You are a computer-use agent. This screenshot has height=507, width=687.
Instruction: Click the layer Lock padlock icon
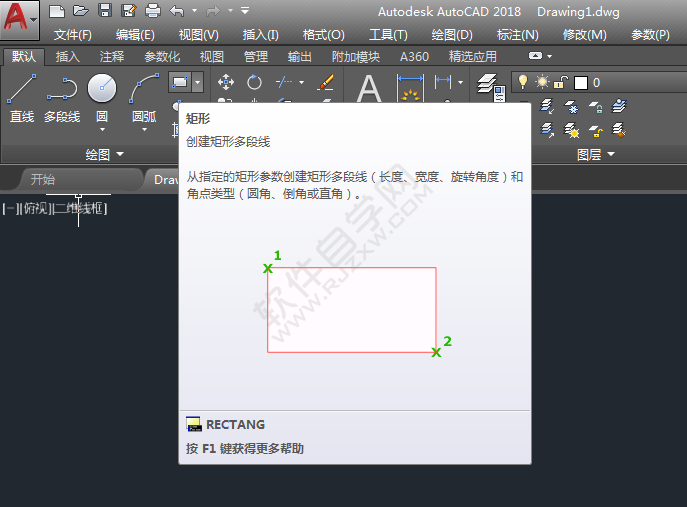(595, 106)
